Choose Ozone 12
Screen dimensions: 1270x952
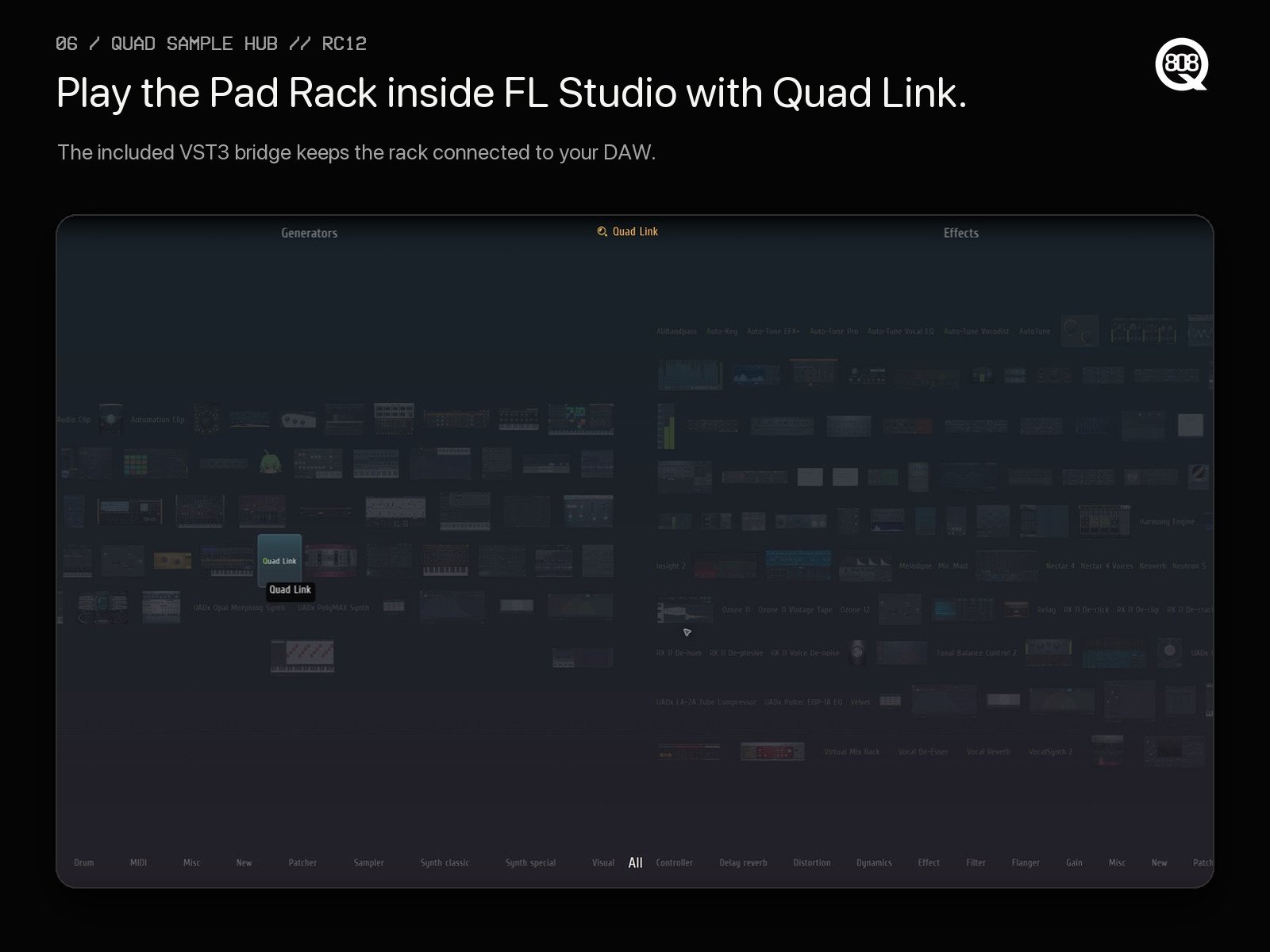coord(855,610)
